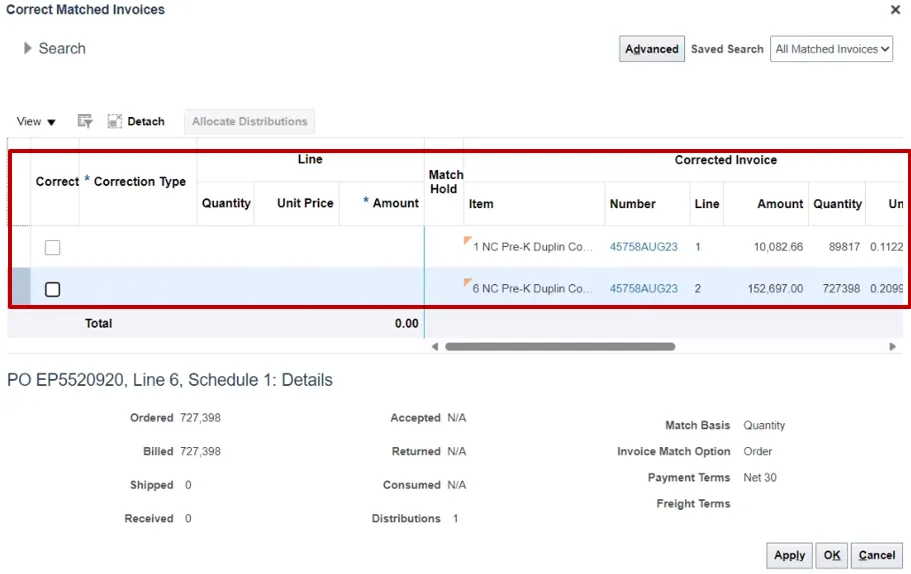Close the Correct Matched Invoices dialog
Image resolution: width=911 pixels, height=574 pixels.
895,10
